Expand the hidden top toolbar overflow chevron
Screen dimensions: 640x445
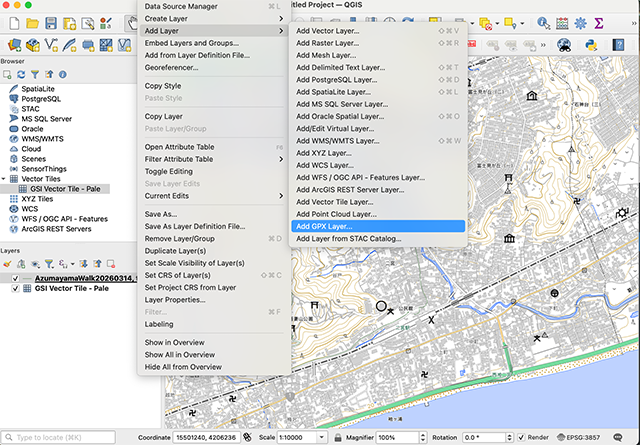635,23
